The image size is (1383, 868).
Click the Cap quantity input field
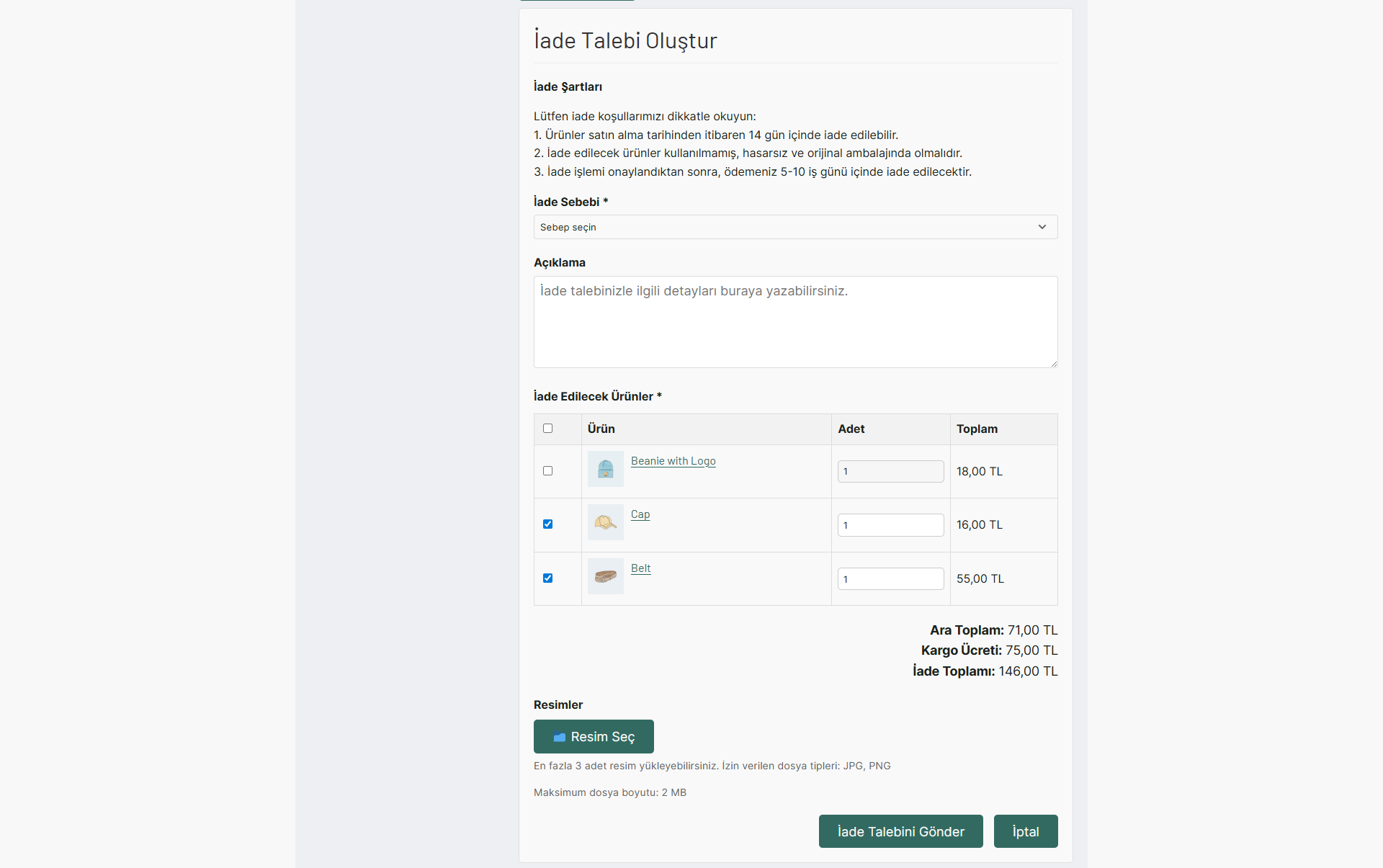click(890, 525)
